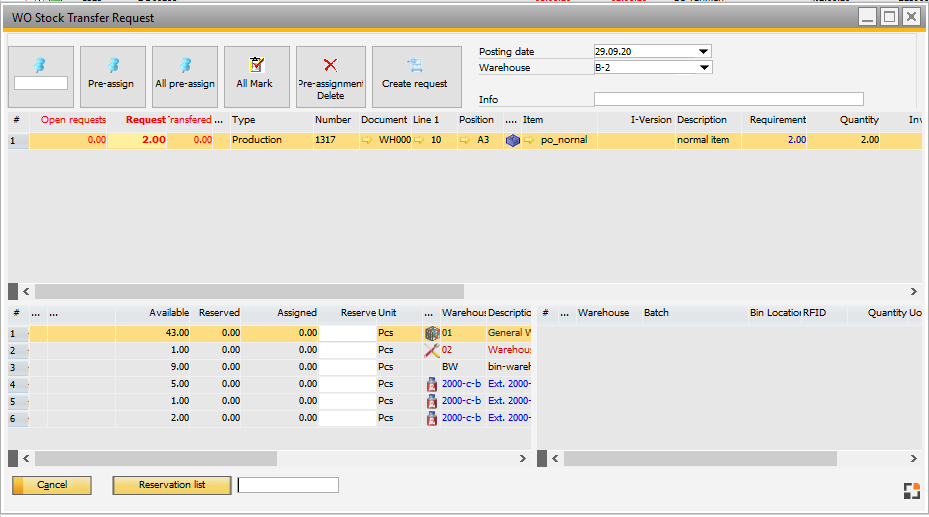The width and height of the screenshot is (929, 517).
Task: Click the Pre-assign toolbar button
Action: coord(112,76)
